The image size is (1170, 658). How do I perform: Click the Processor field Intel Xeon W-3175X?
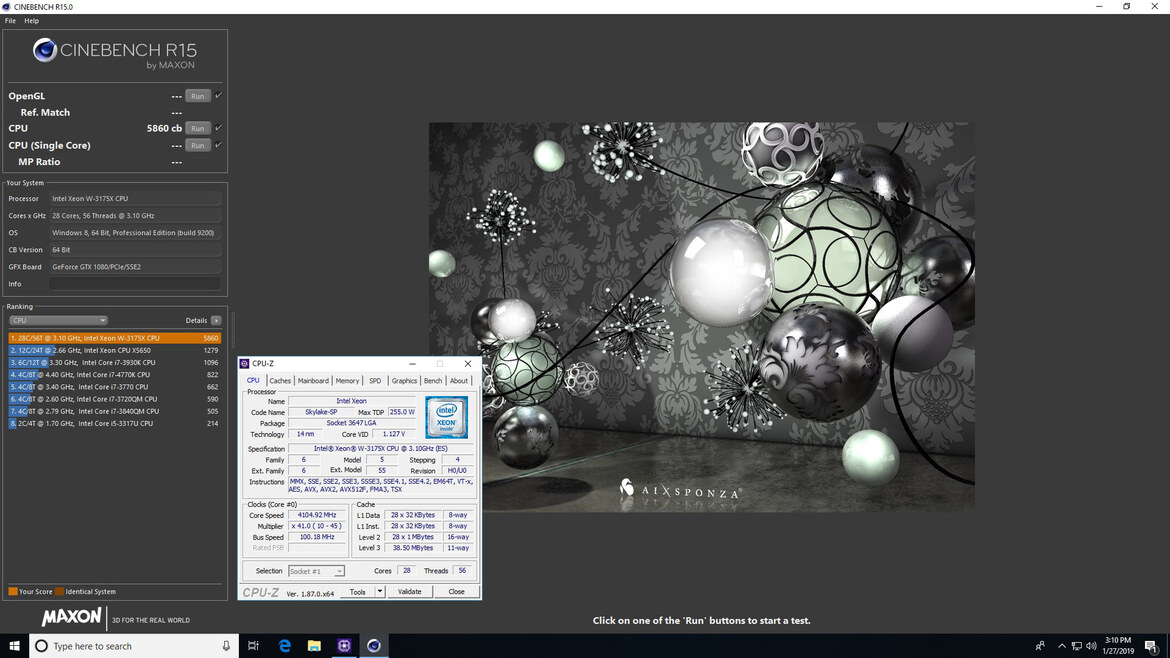pos(135,199)
